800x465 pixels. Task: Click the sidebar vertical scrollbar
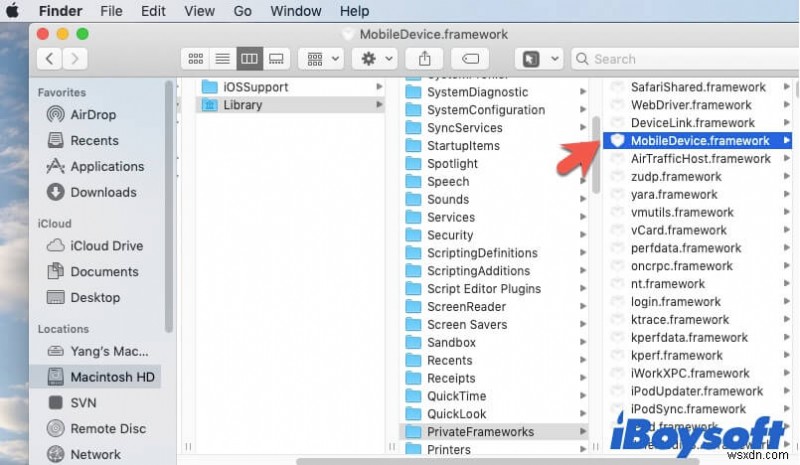(x=169, y=207)
